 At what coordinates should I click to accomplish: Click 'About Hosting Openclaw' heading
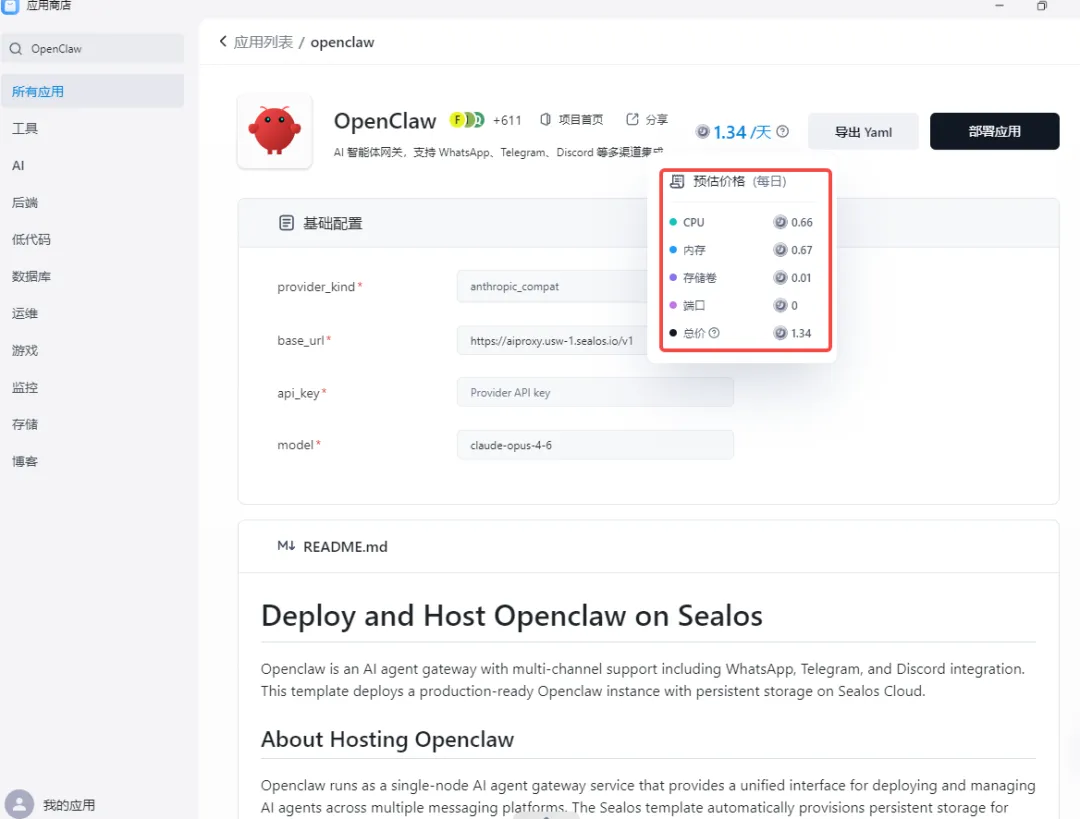point(387,739)
